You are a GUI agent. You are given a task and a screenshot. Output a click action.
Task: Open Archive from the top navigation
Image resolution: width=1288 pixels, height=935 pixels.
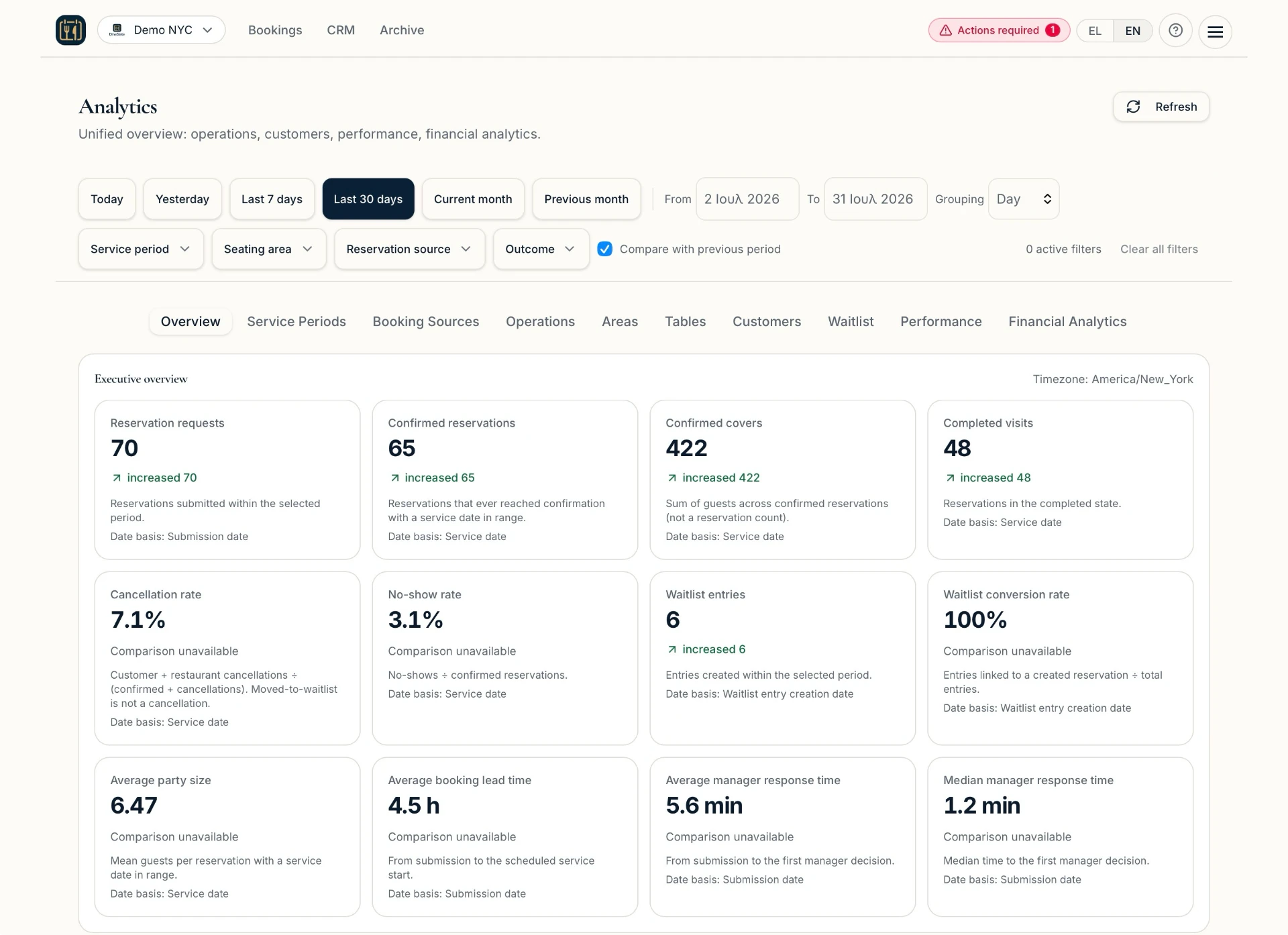[x=402, y=30]
